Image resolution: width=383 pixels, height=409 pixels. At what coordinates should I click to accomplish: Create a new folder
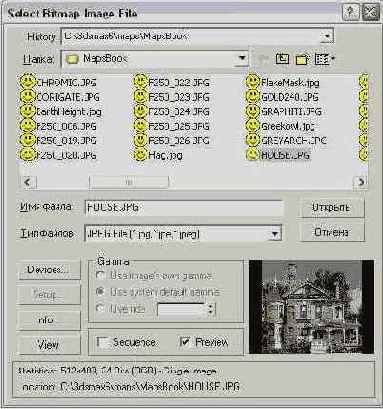pos(302,59)
